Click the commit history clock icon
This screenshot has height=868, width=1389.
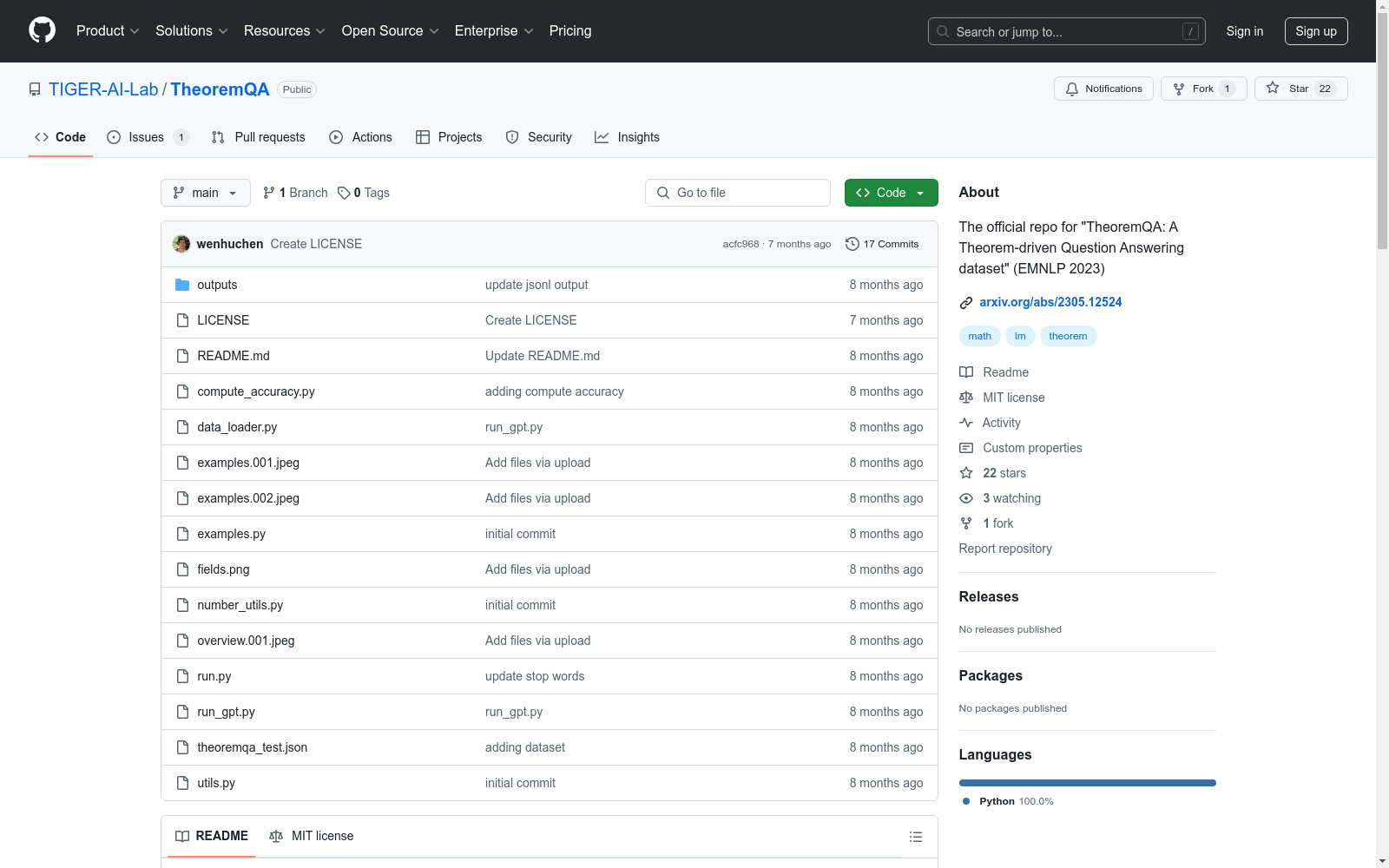click(852, 244)
